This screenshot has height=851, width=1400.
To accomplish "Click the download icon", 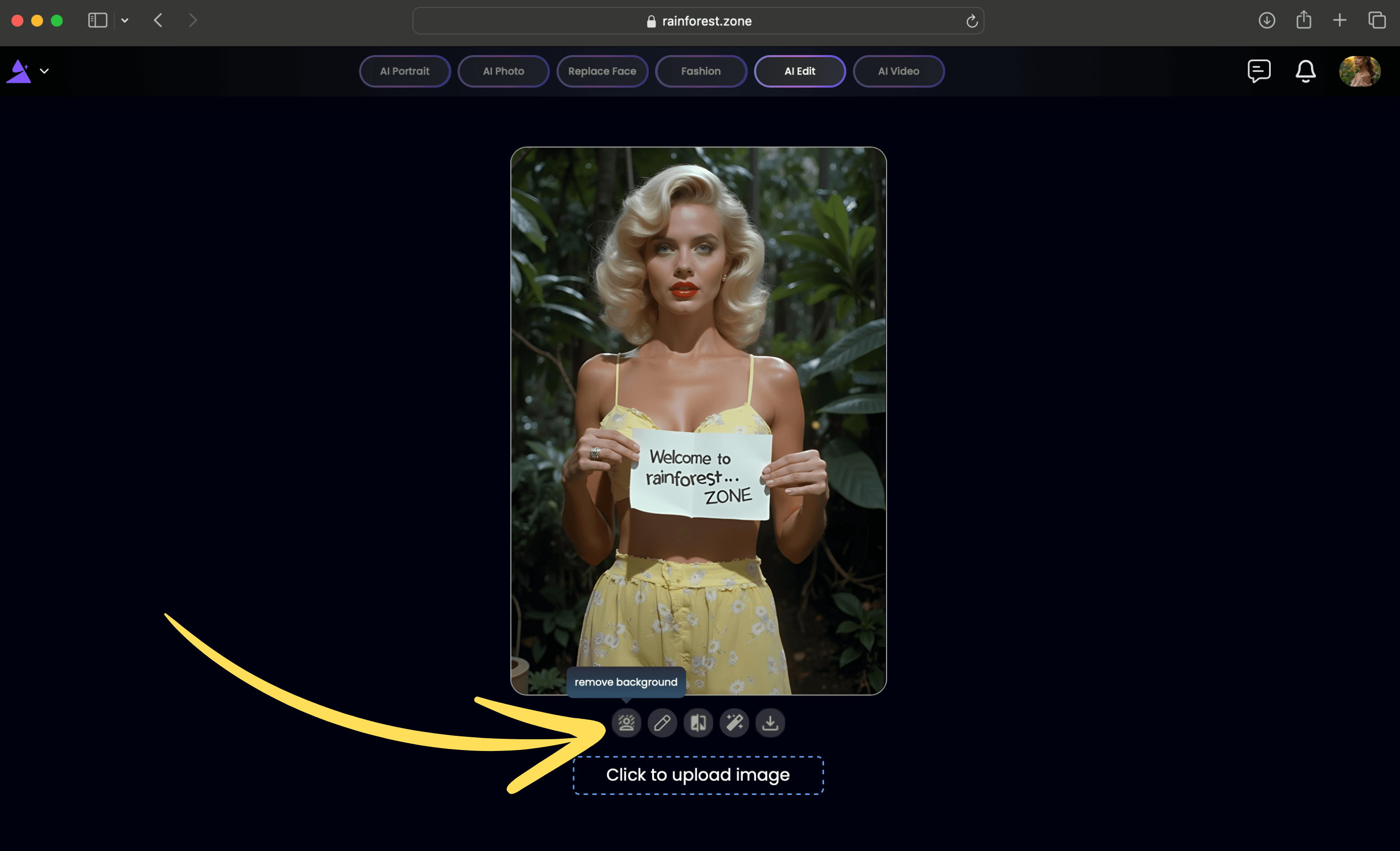I will tap(770, 722).
